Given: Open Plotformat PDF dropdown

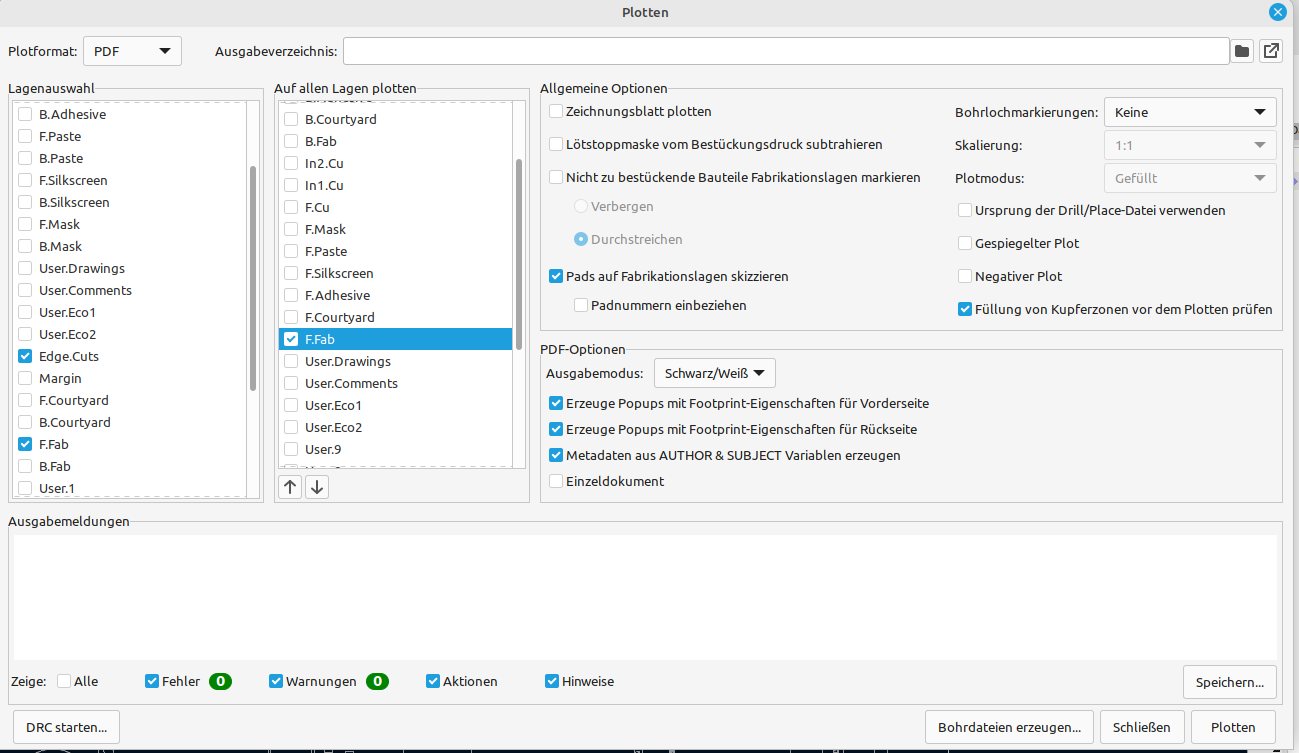Looking at the screenshot, I should 132,51.
